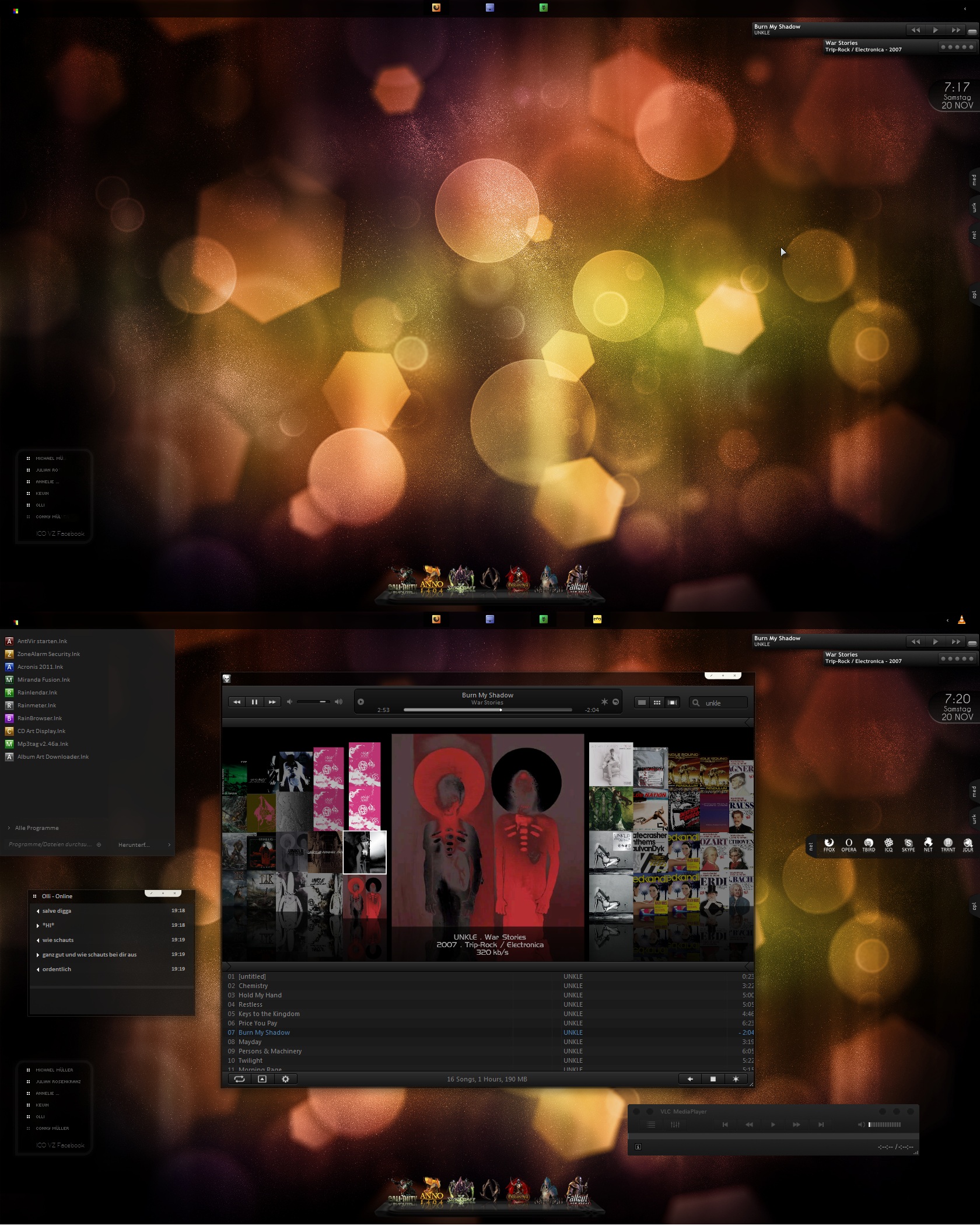Open the player settings gear icon
Screen dimensions: 980x1225
point(285,1079)
